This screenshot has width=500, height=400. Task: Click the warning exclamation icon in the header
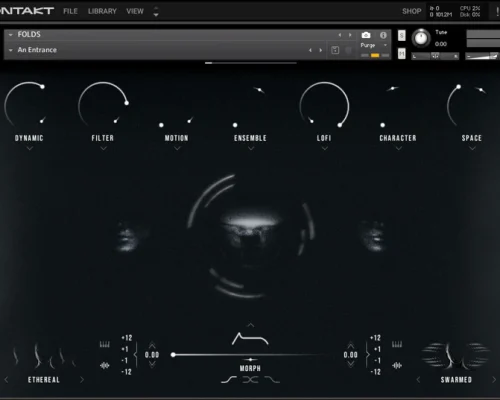(497, 12)
